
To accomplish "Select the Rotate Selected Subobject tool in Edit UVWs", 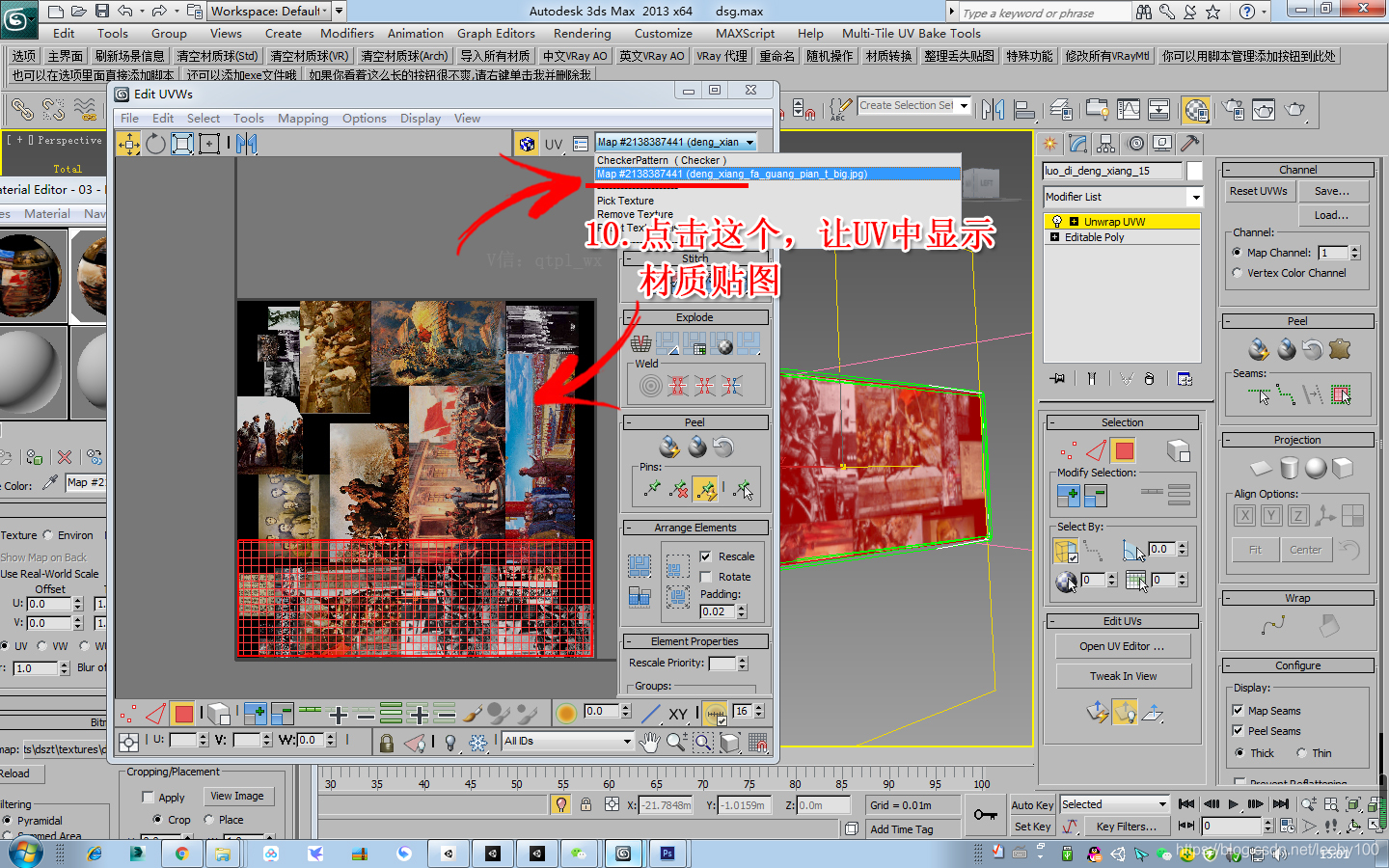I will click(x=155, y=144).
